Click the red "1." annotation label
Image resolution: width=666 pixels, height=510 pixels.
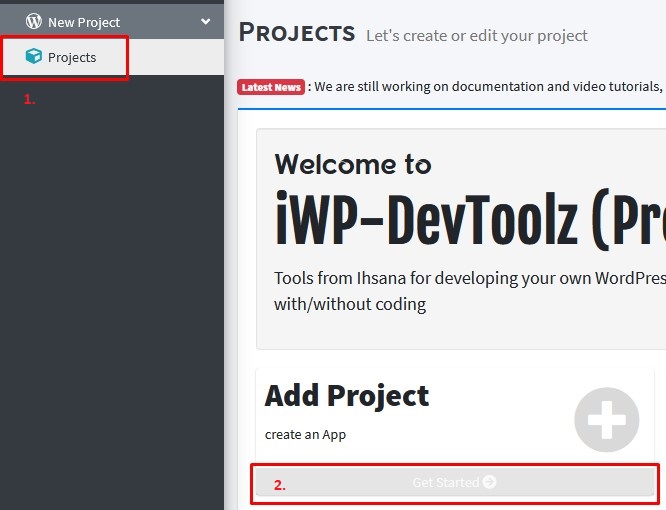tap(30, 99)
